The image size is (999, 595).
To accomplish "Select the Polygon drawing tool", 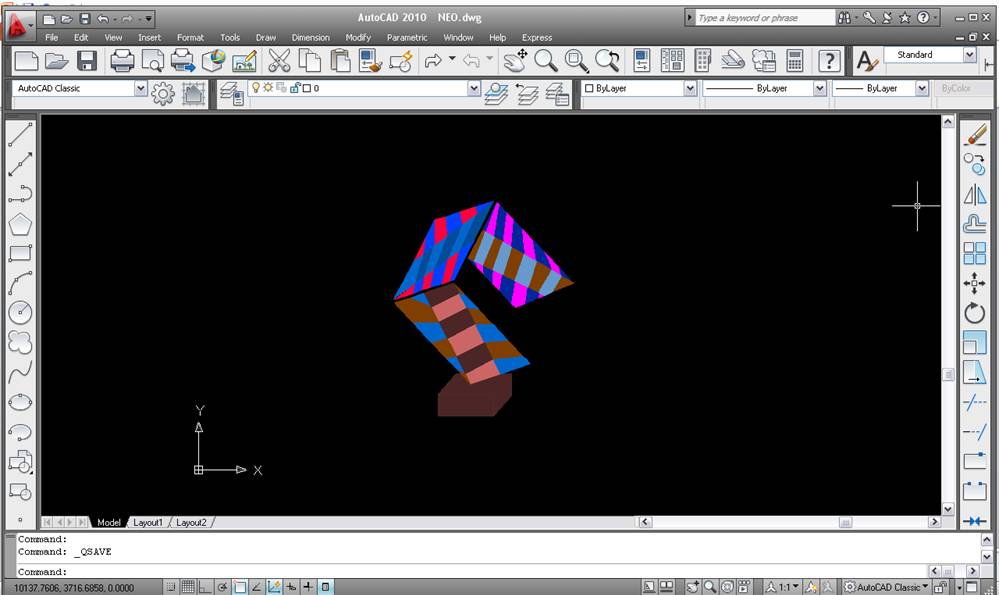I will pyautogui.click(x=20, y=224).
